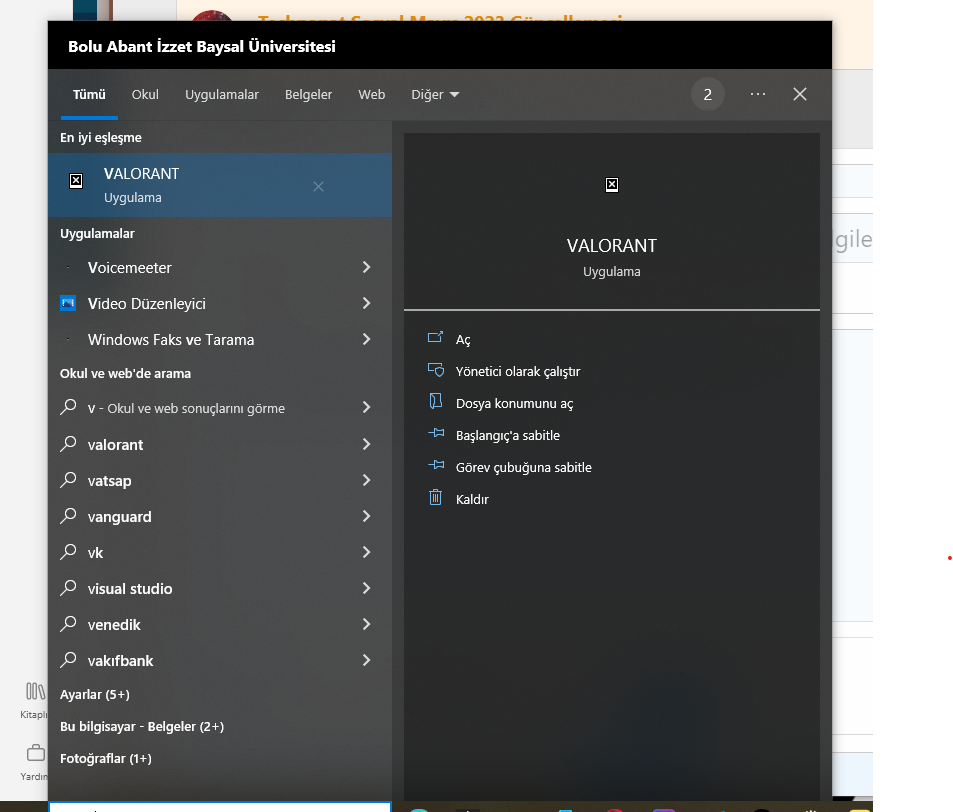Click search icon beside 'vakıfbank'
Viewport: 953px width, 812px height.
68,659
